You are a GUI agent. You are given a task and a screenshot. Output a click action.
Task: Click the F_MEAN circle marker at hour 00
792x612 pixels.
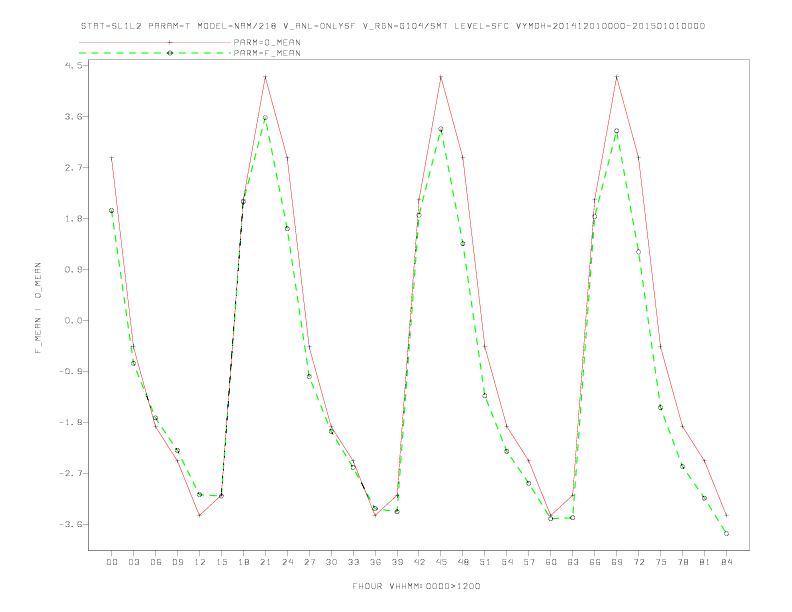(112, 211)
